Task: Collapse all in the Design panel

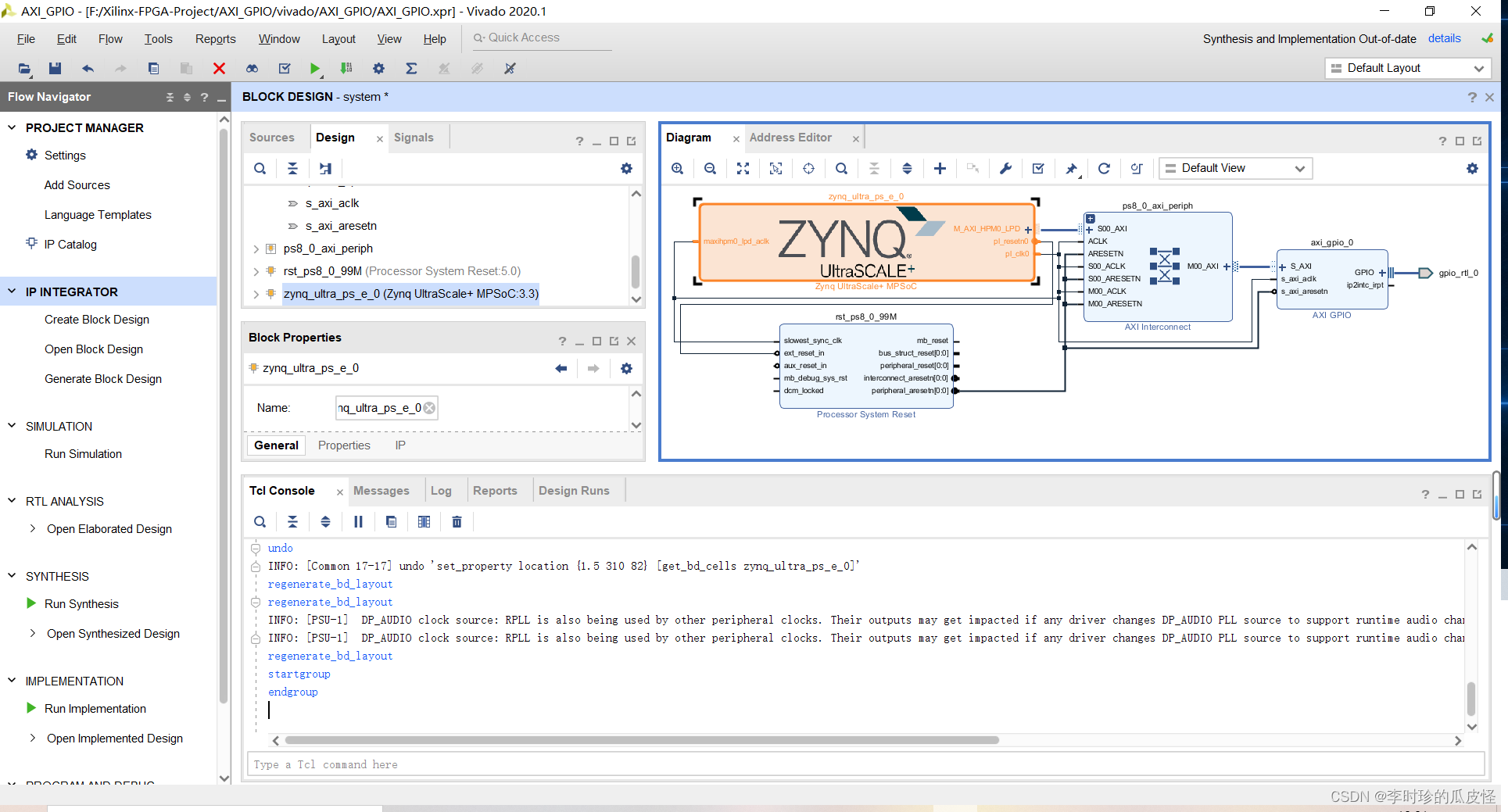Action: pos(292,169)
